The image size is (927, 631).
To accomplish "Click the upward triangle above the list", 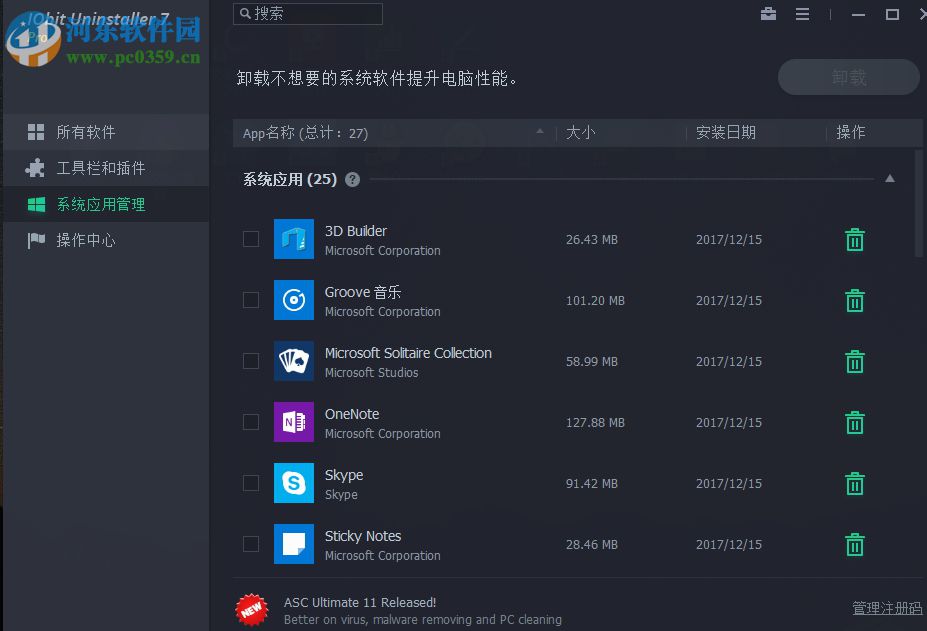I will coord(889,177).
